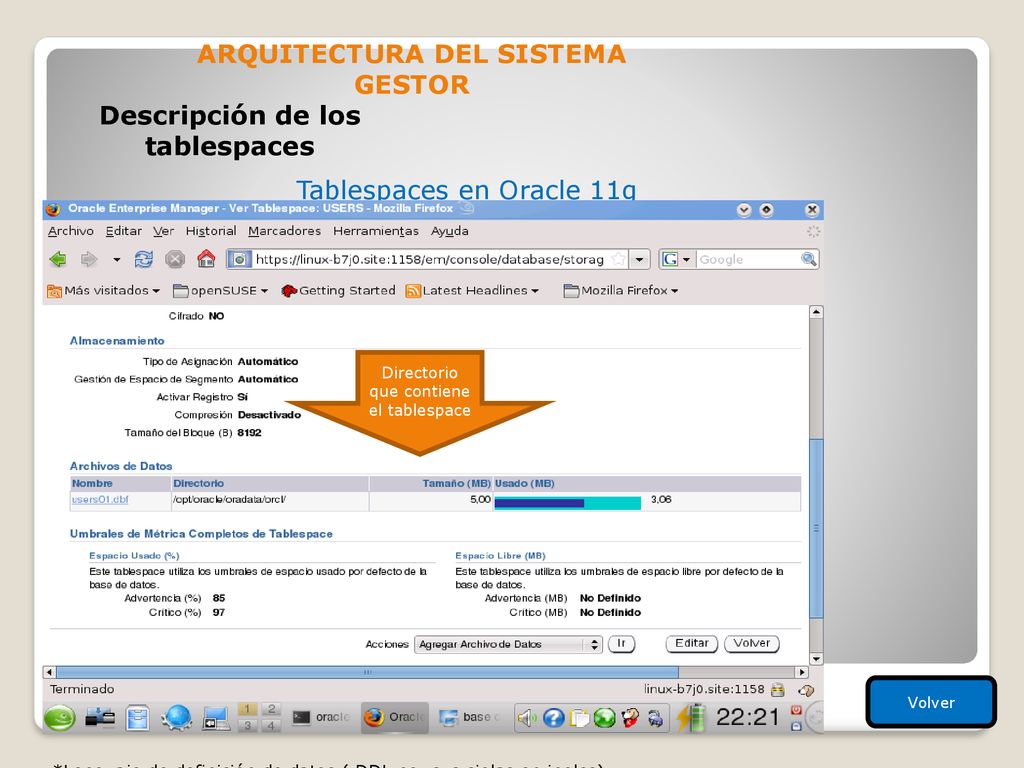Expand the openSUSE bookmarks folder

221,291
